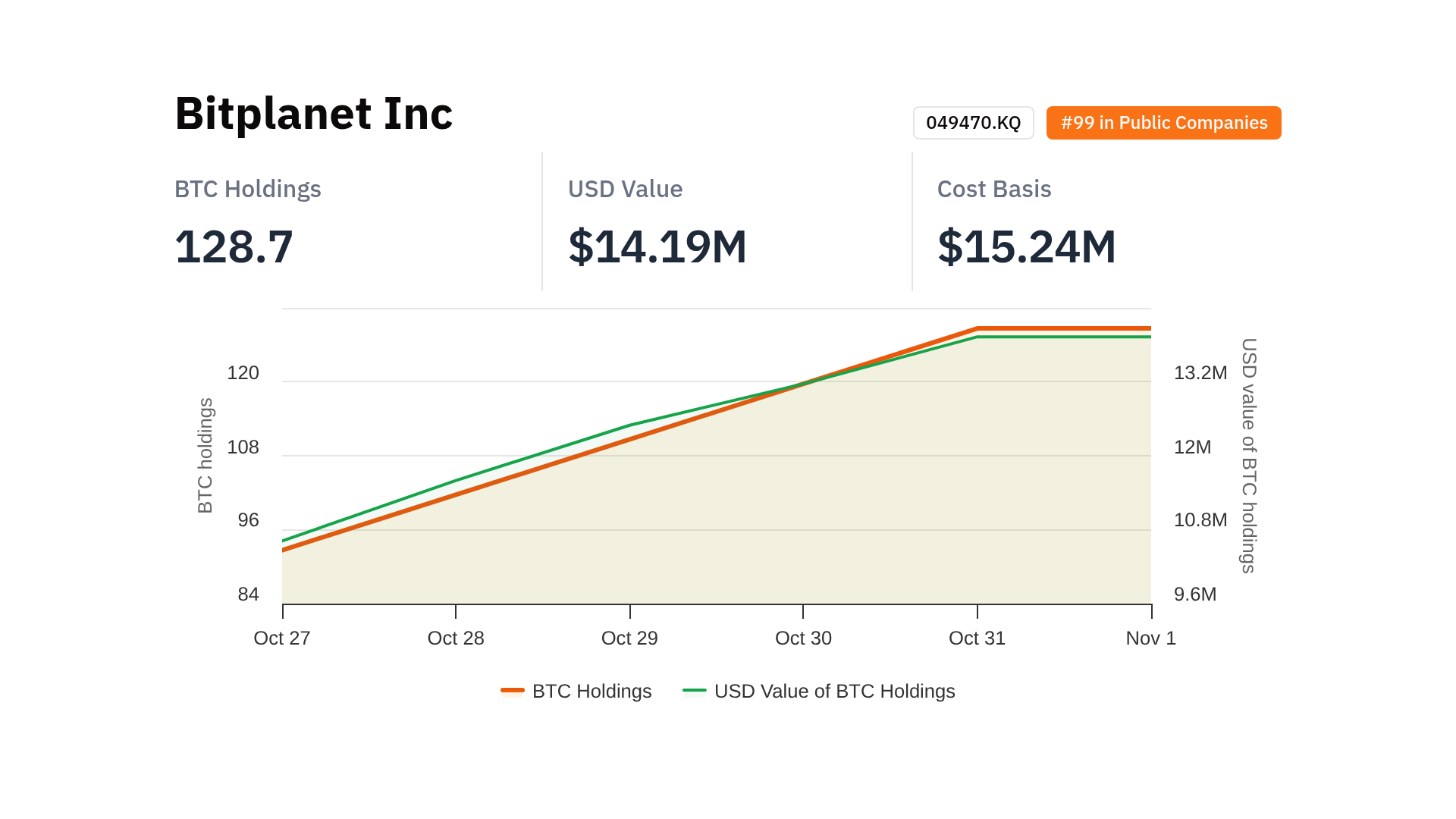Click the 120 tick on BTC holdings axis
This screenshot has width=1456, height=819.
click(243, 373)
